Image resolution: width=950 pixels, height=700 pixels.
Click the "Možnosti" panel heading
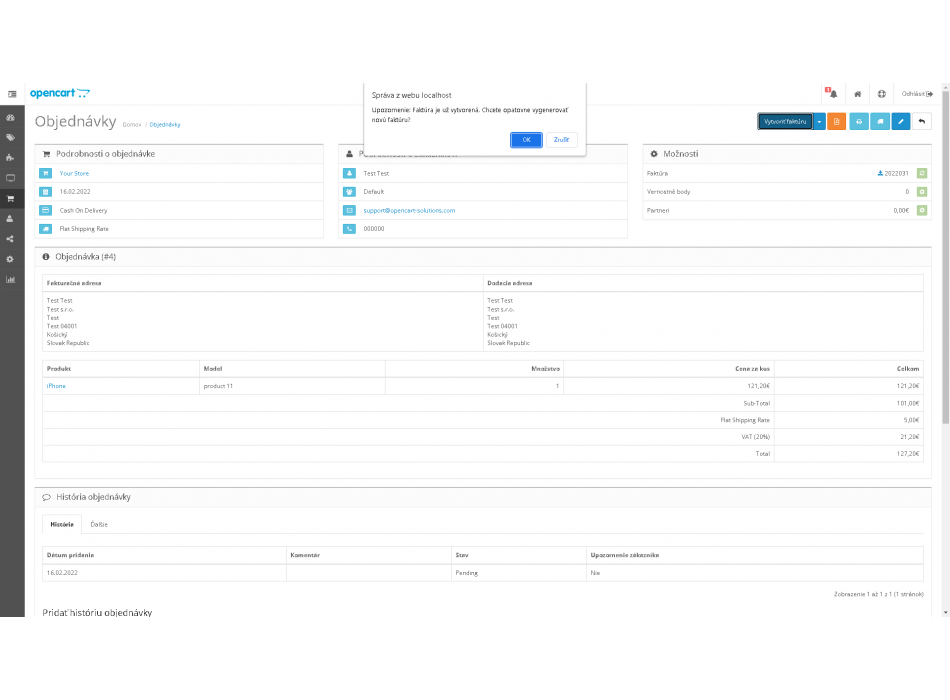680,154
